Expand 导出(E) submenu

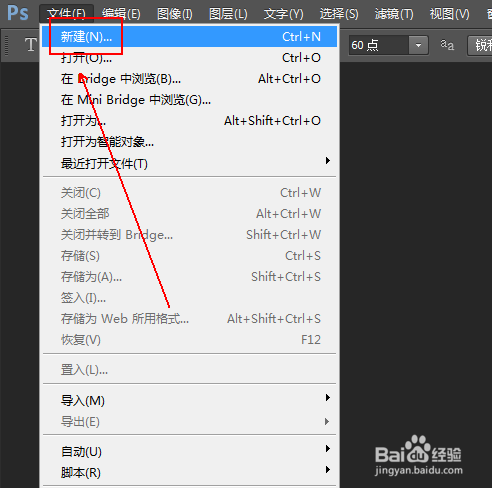pos(189,421)
